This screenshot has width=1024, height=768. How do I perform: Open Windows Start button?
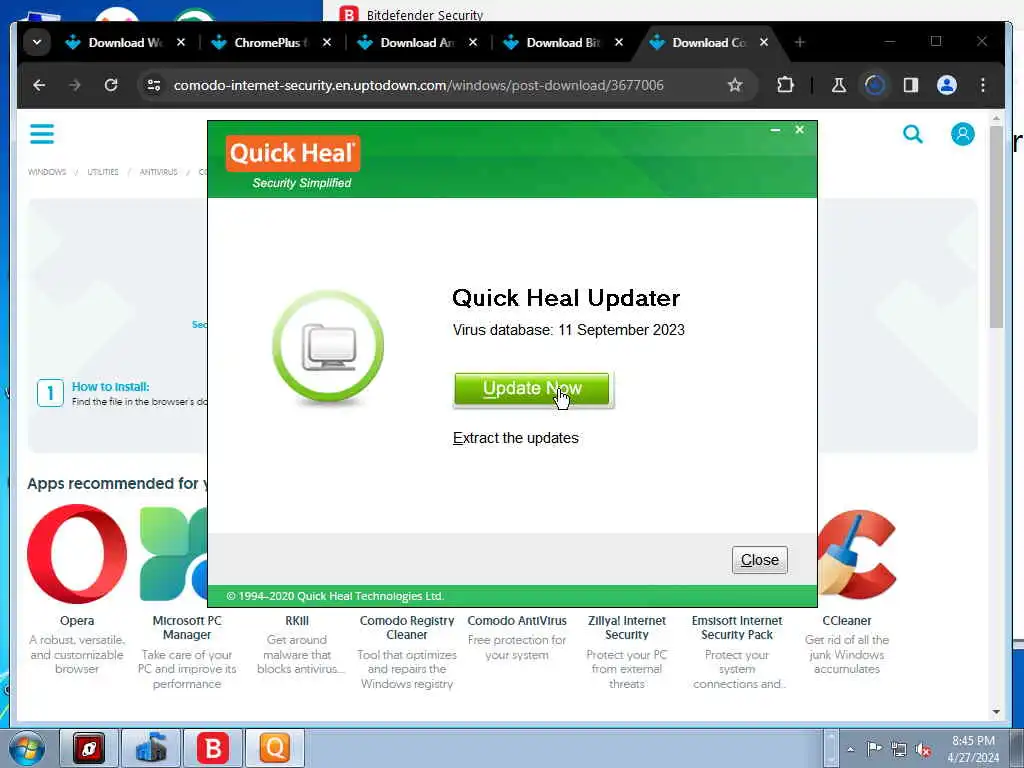click(27, 748)
